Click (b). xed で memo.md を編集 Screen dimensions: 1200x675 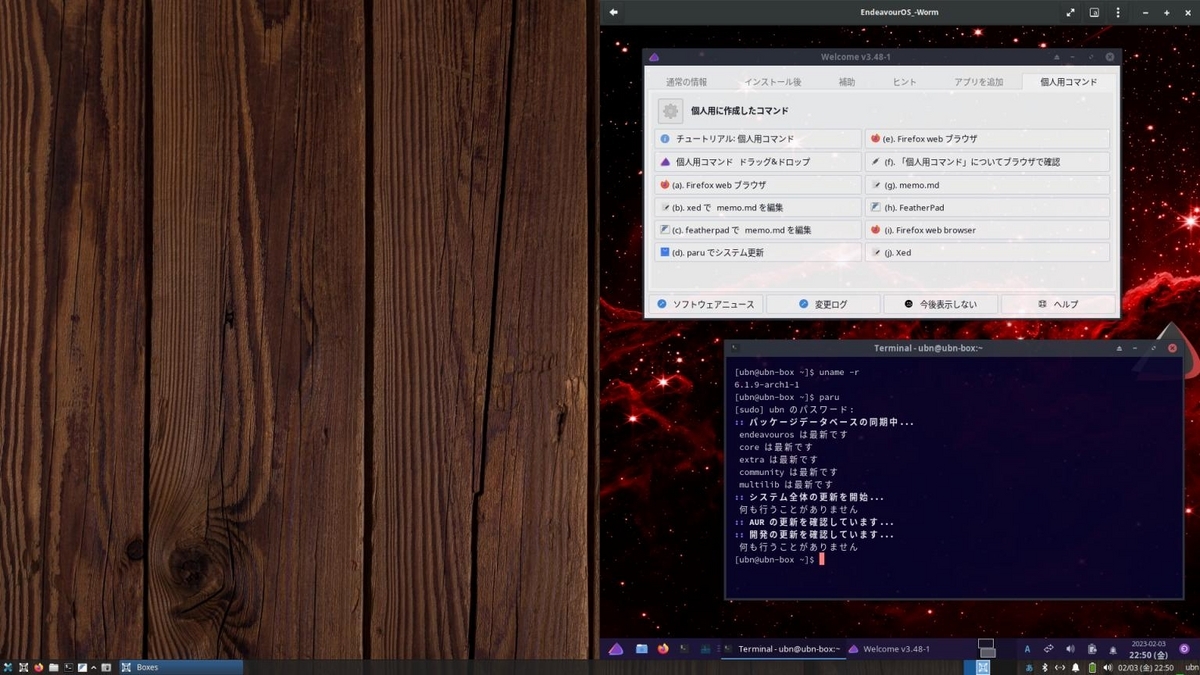[758, 208]
